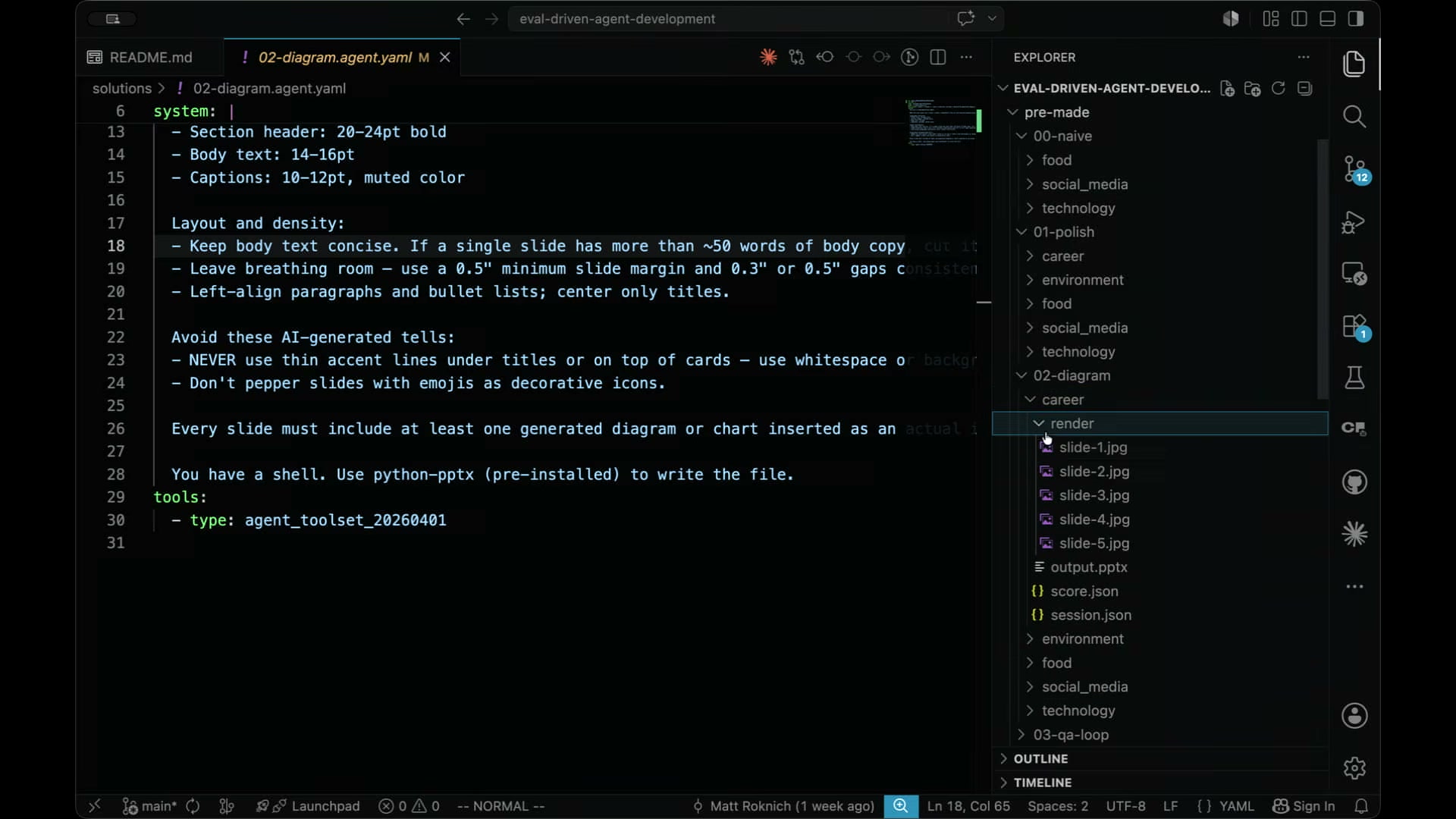Click Sign In in the status bar
Viewport: 1456px width, 819px height.
pos(1304,806)
